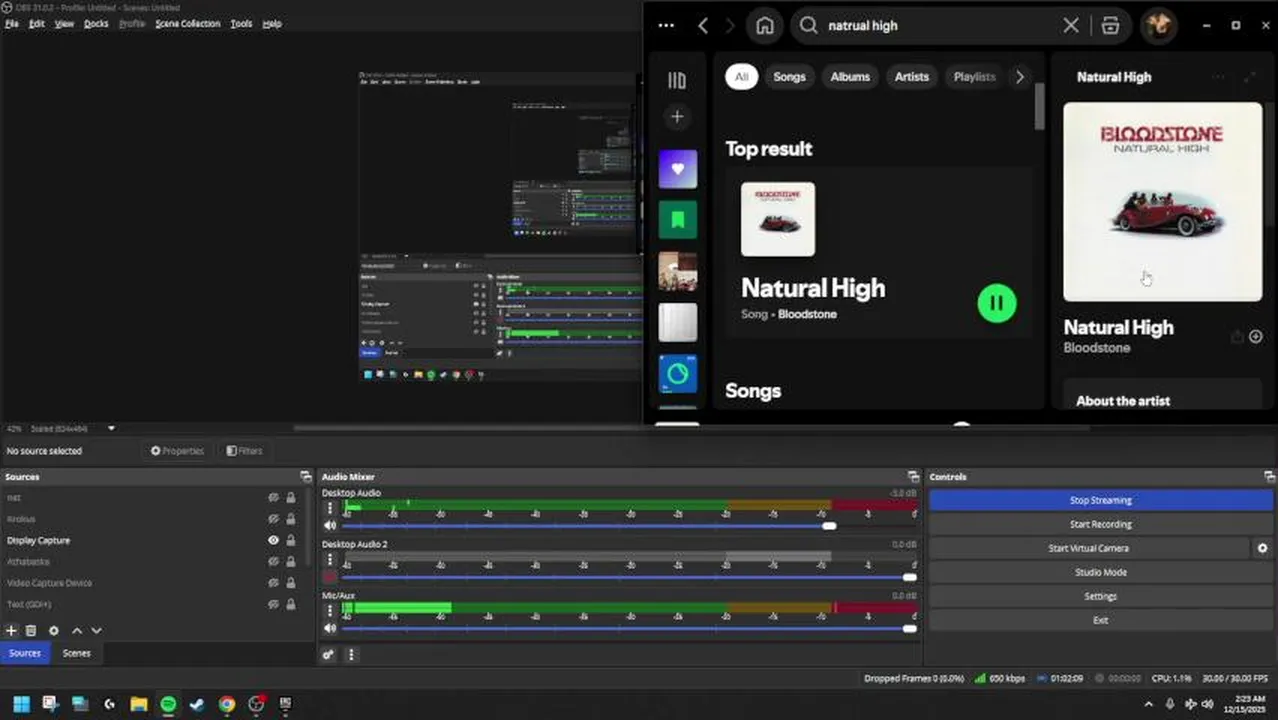The width and height of the screenshot is (1278, 720).
Task: Open Your Library icon in Spotify sidebar
Action: [677, 81]
